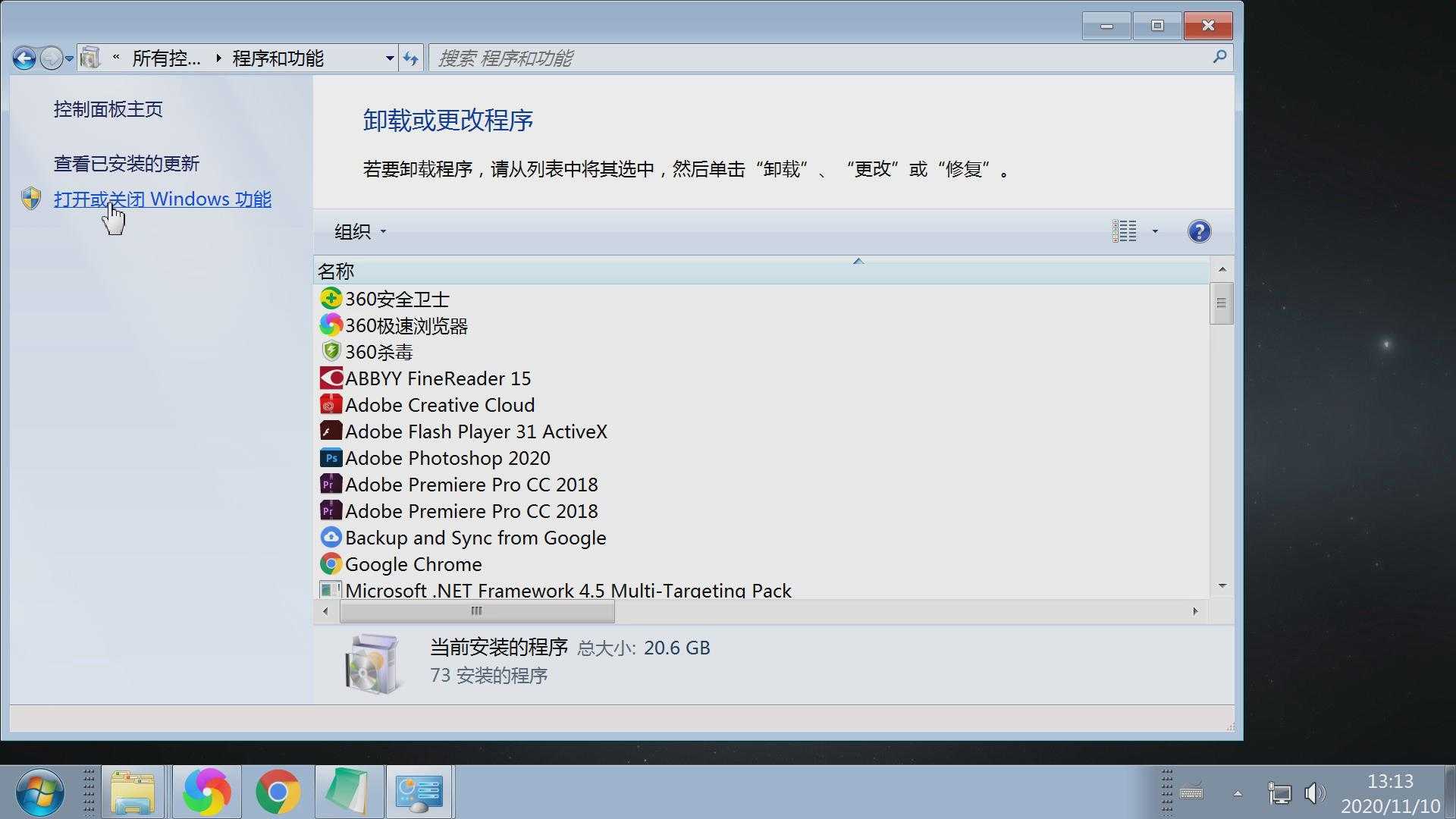The width and height of the screenshot is (1456, 819).
Task: Click the help question mark icon
Action: point(1199,231)
